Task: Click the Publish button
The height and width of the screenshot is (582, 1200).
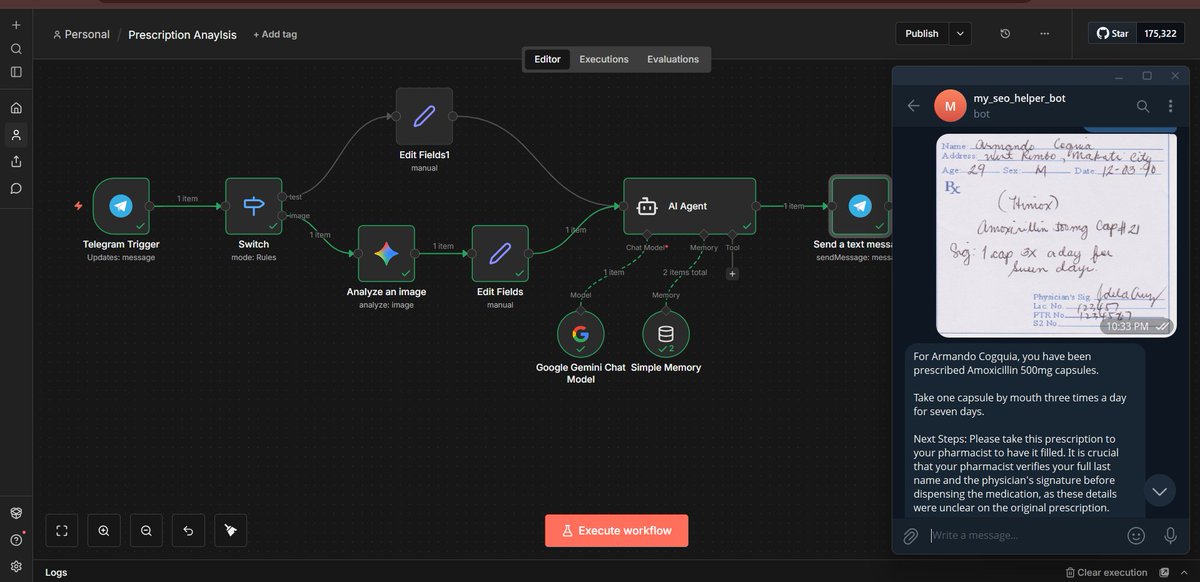Action: tap(922, 33)
